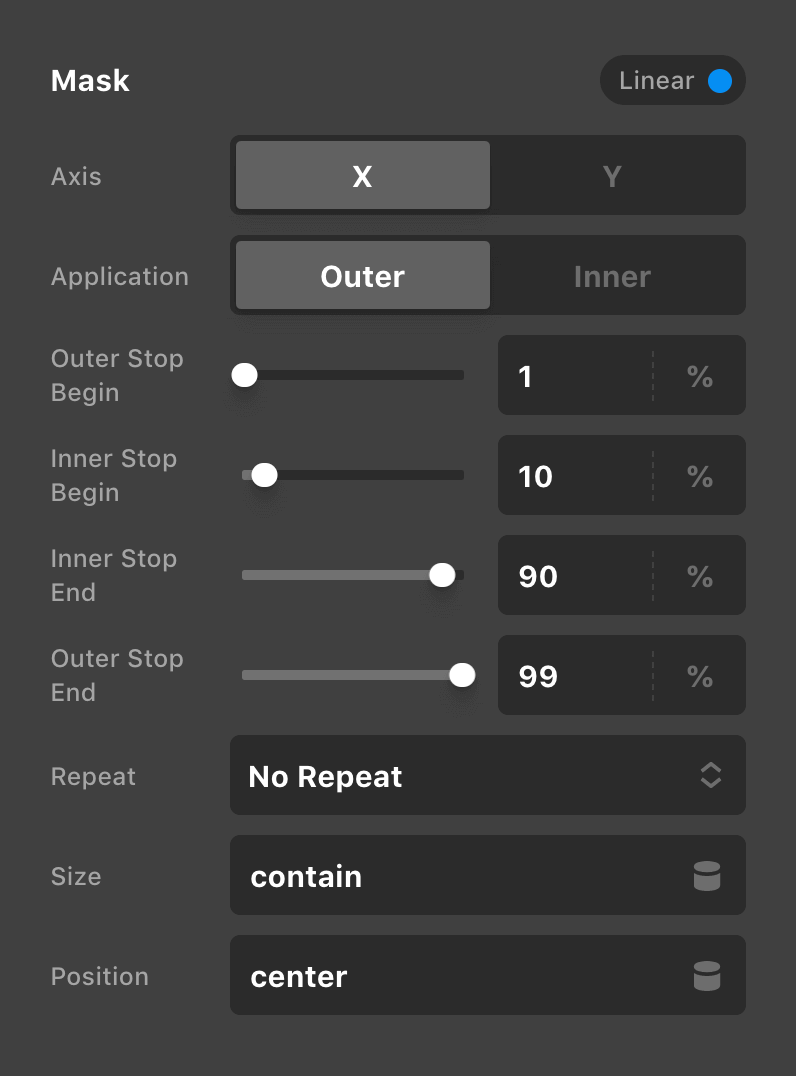
Task: Click the Inner Stop End slider handle
Action: click(442, 575)
